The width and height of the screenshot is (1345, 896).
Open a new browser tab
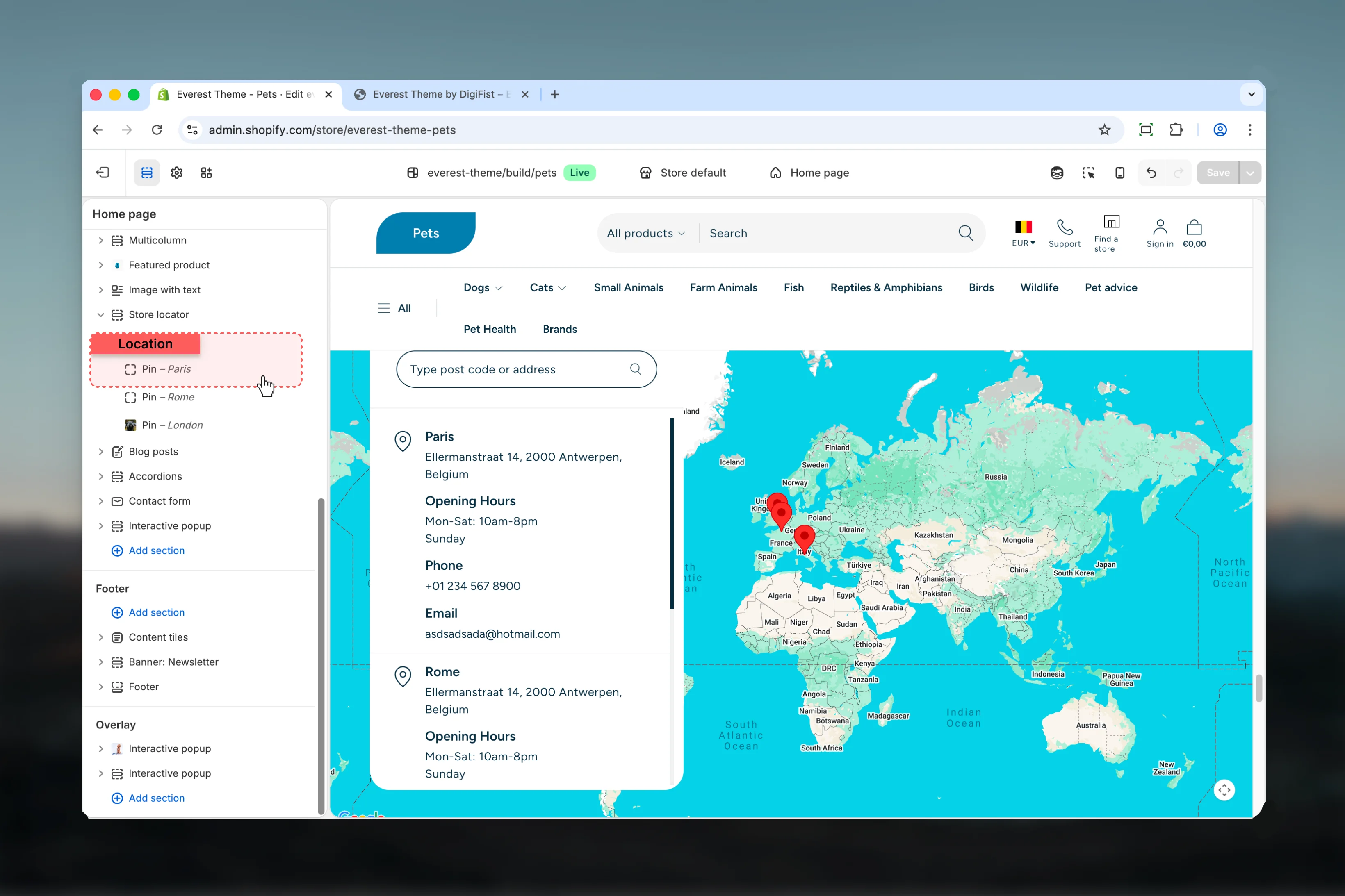click(554, 94)
